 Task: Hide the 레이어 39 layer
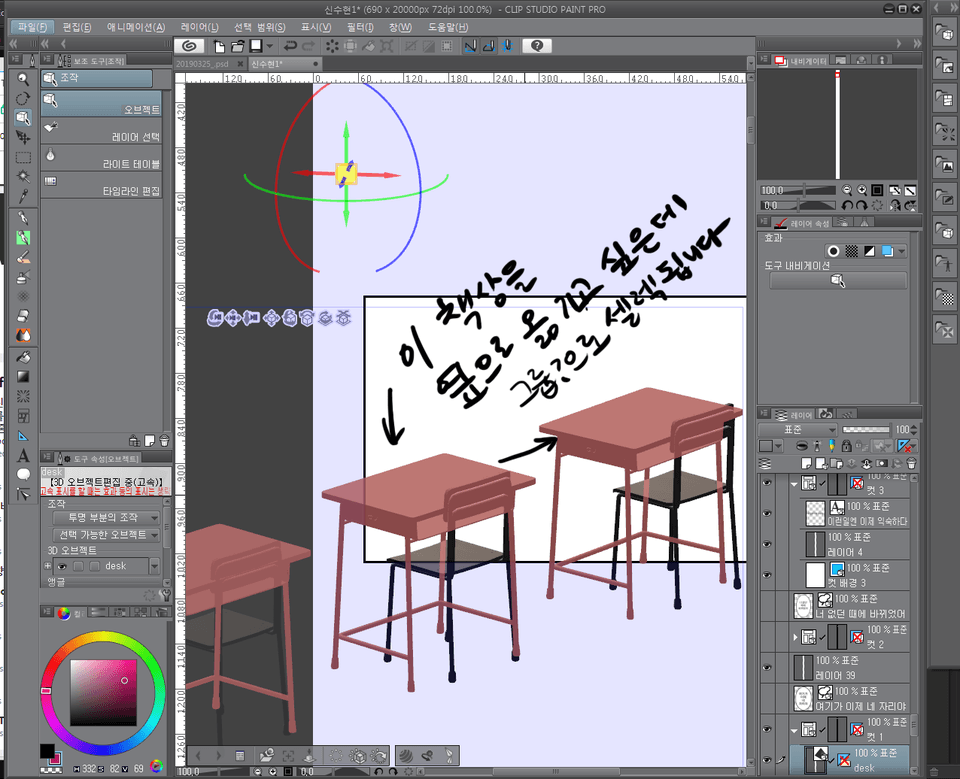point(766,667)
